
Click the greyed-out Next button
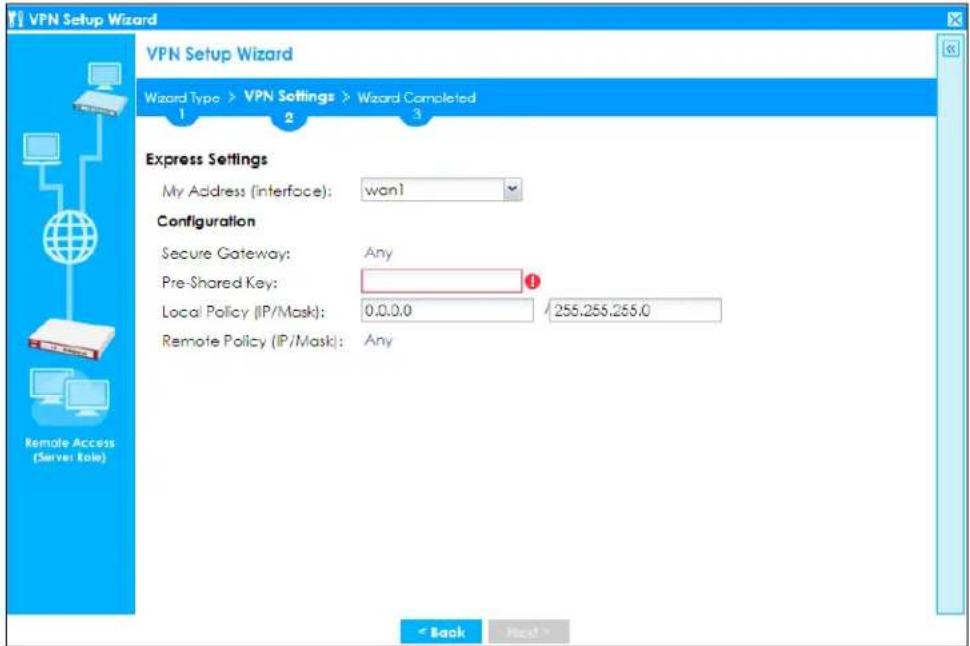click(x=529, y=632)
